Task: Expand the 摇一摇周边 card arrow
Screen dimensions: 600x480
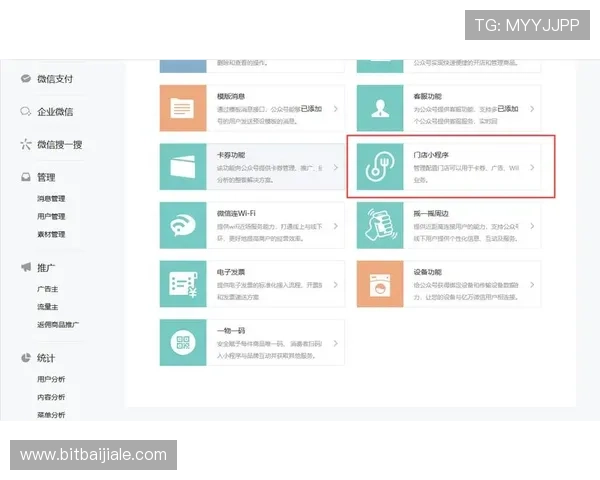Action: point(532,226)
